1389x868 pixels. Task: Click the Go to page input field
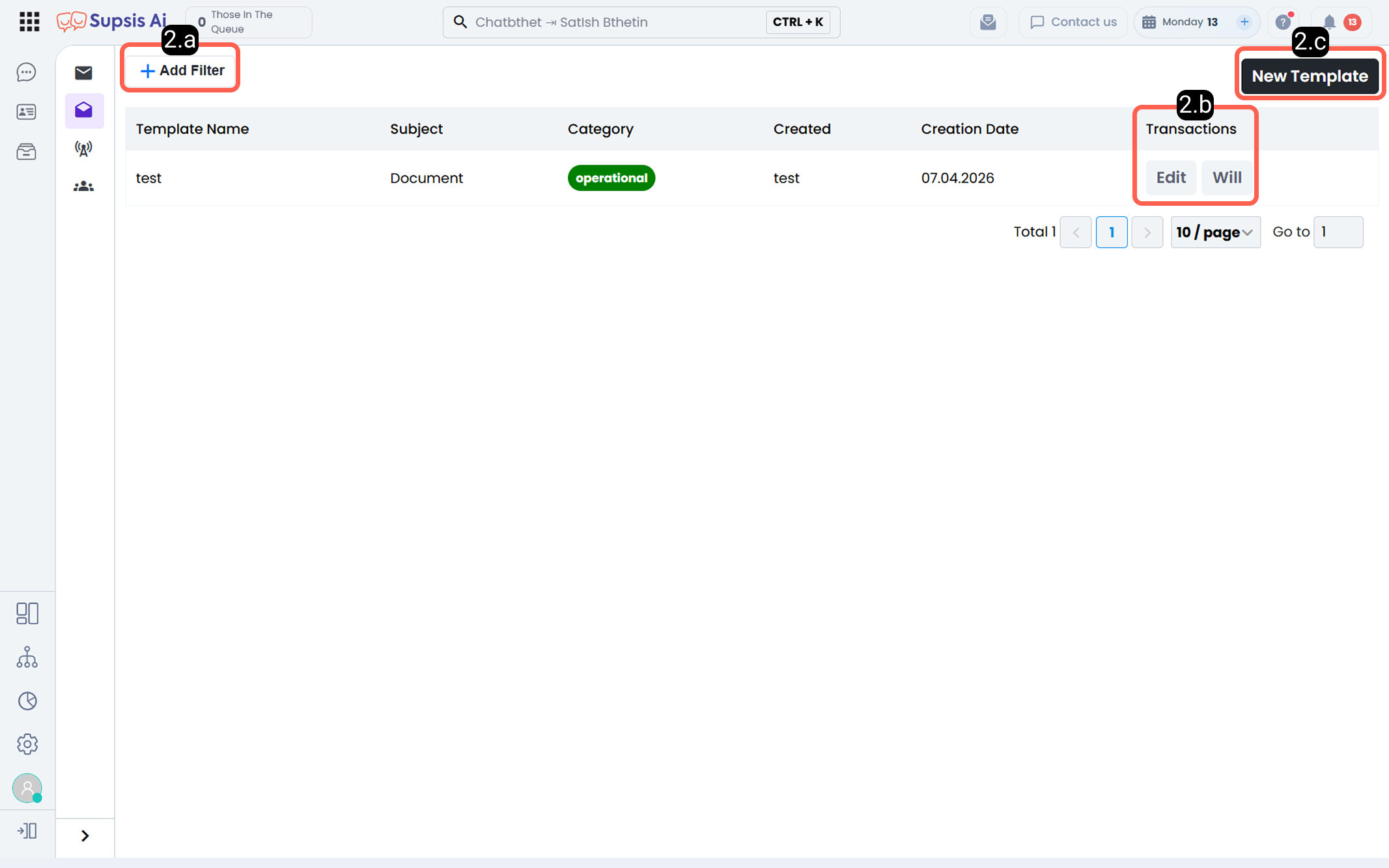tap(1338, 232)
